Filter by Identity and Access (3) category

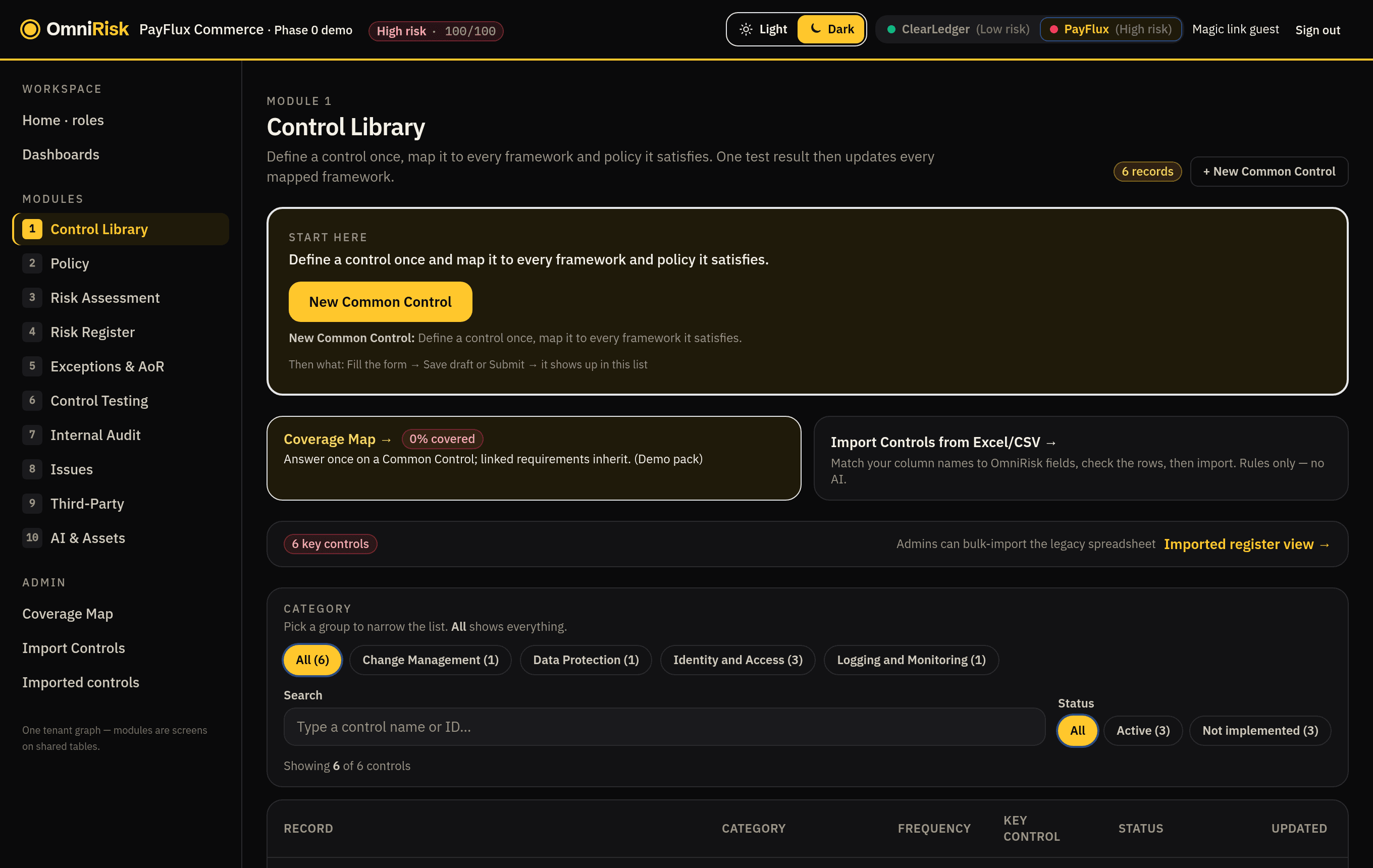(738, 660)
